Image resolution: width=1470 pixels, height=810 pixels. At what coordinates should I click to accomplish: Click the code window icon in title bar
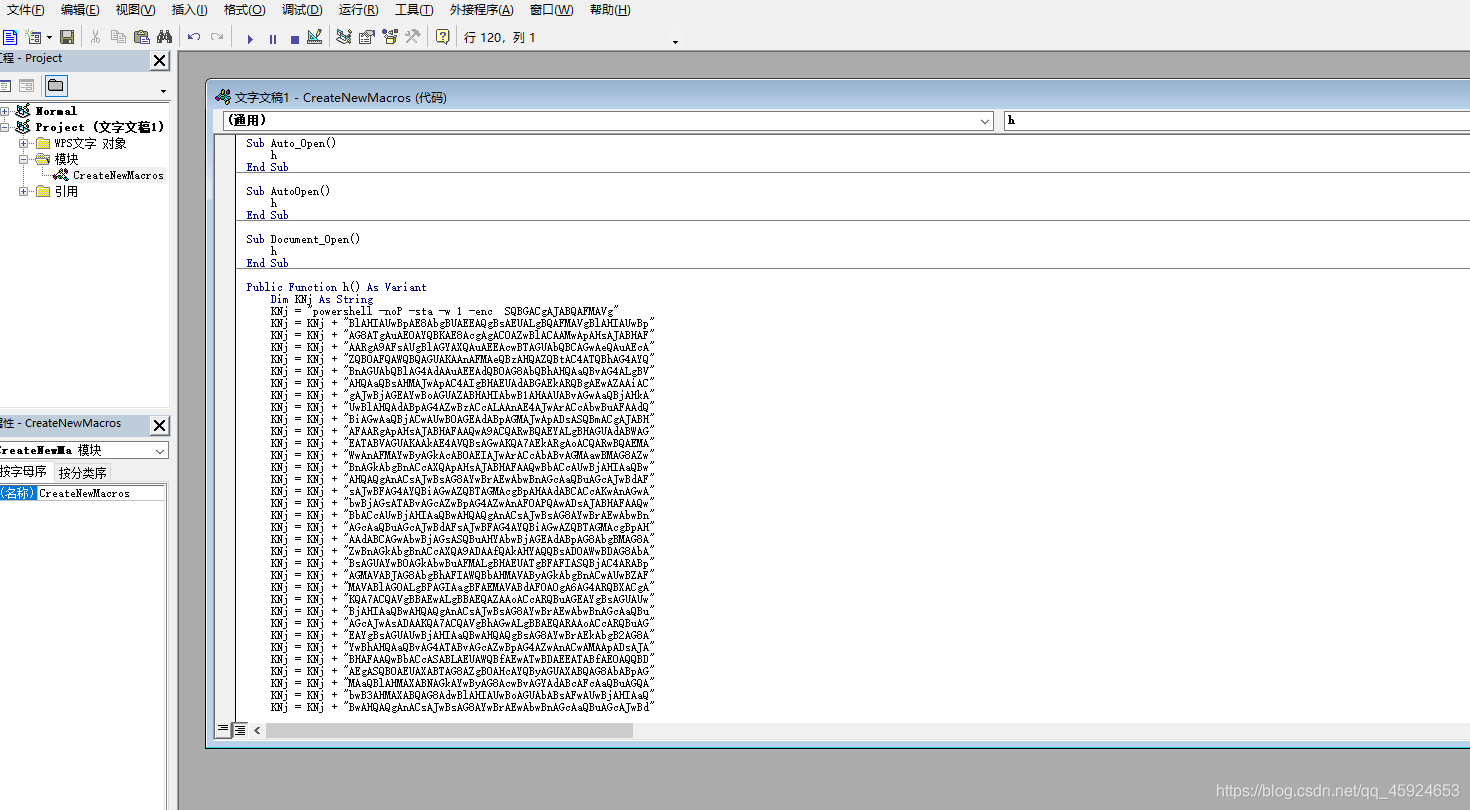pos(223,97)
